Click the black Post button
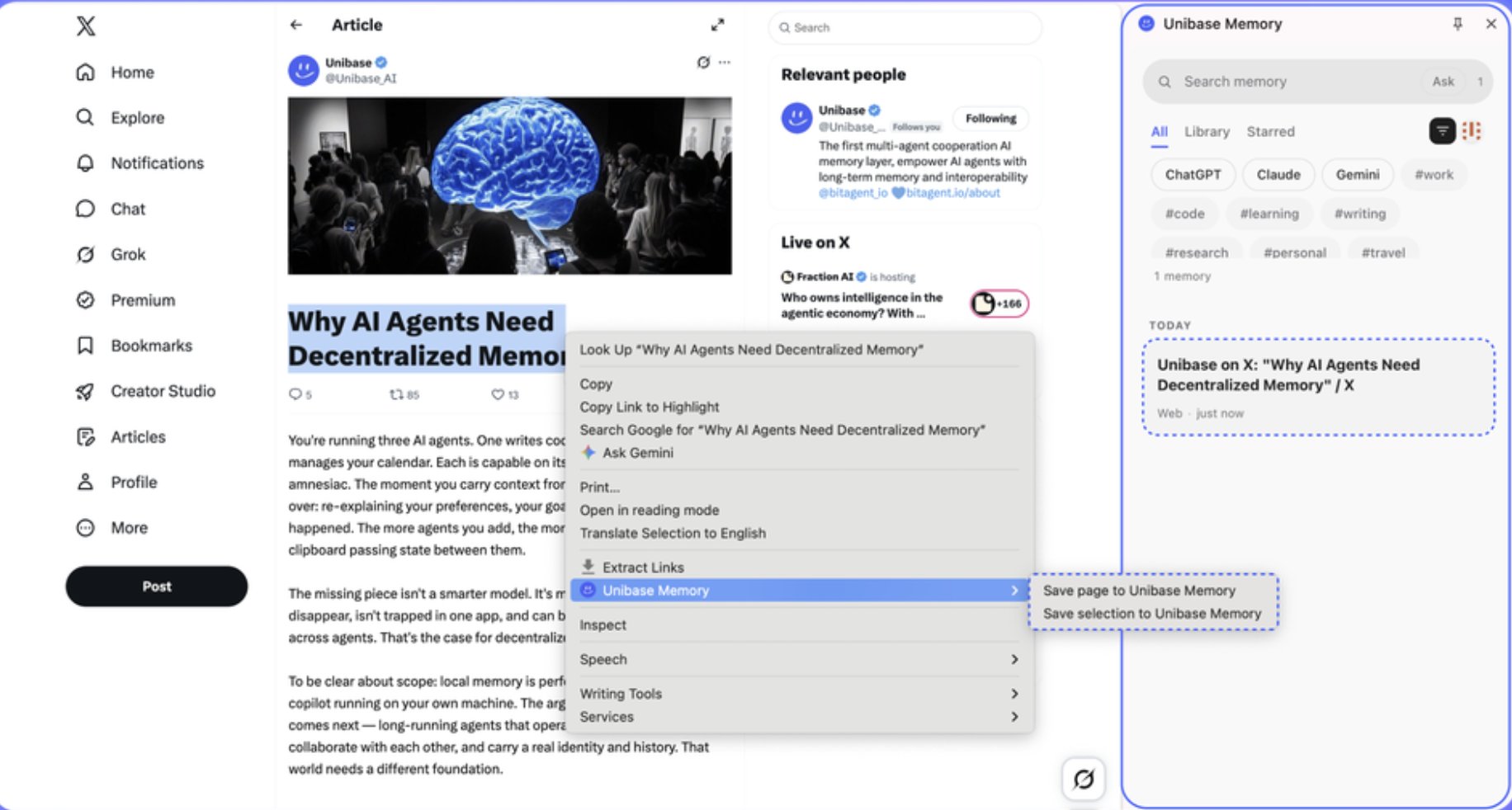Screen dimensions: 1512x810 (157, 586)
